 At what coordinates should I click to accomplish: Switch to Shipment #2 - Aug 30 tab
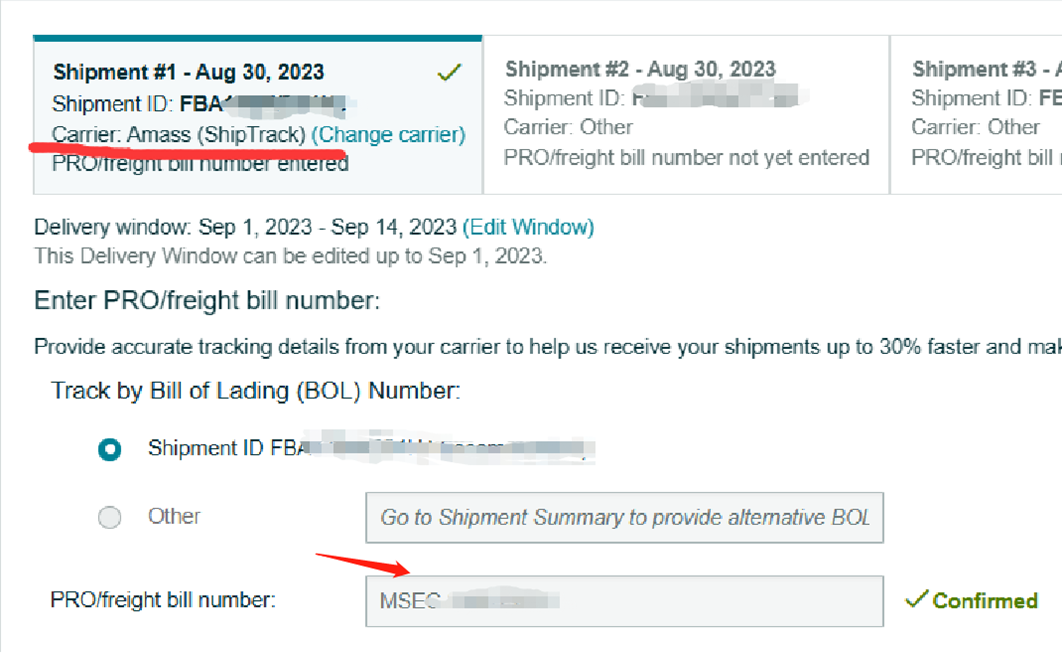click(640, 69)
